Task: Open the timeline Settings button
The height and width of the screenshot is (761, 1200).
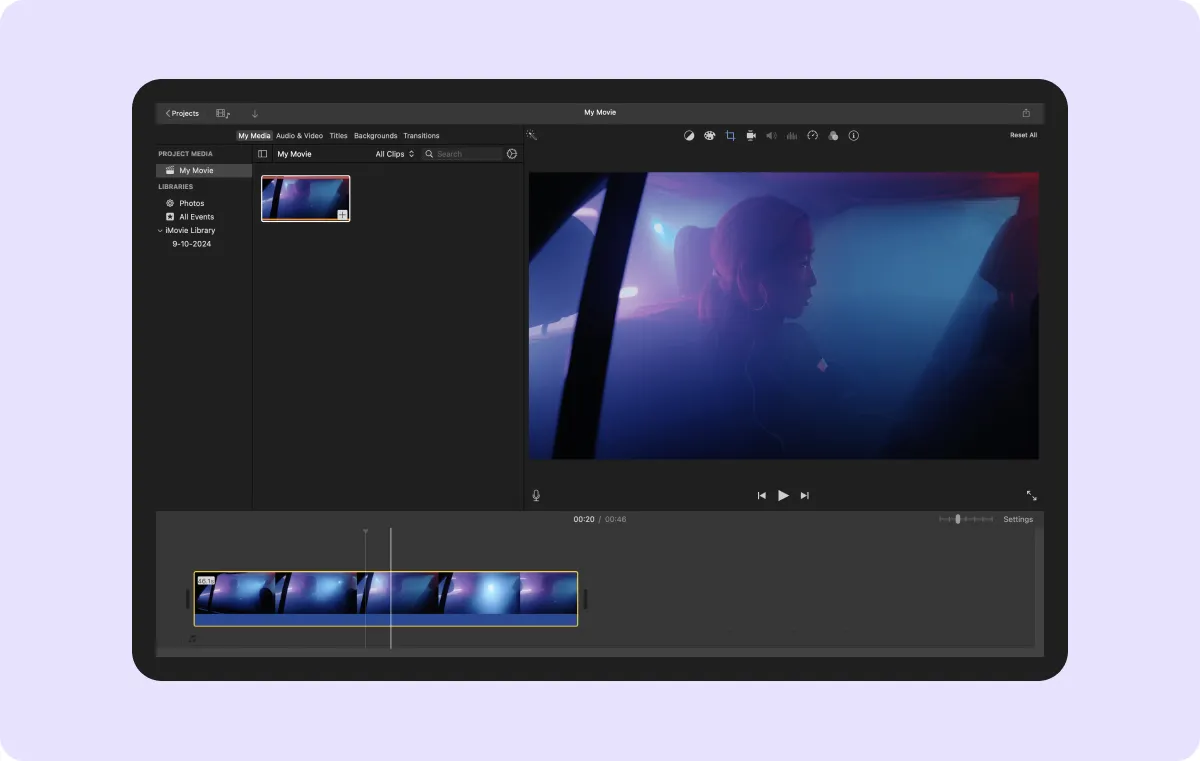Action: [x=1018, y=519]
